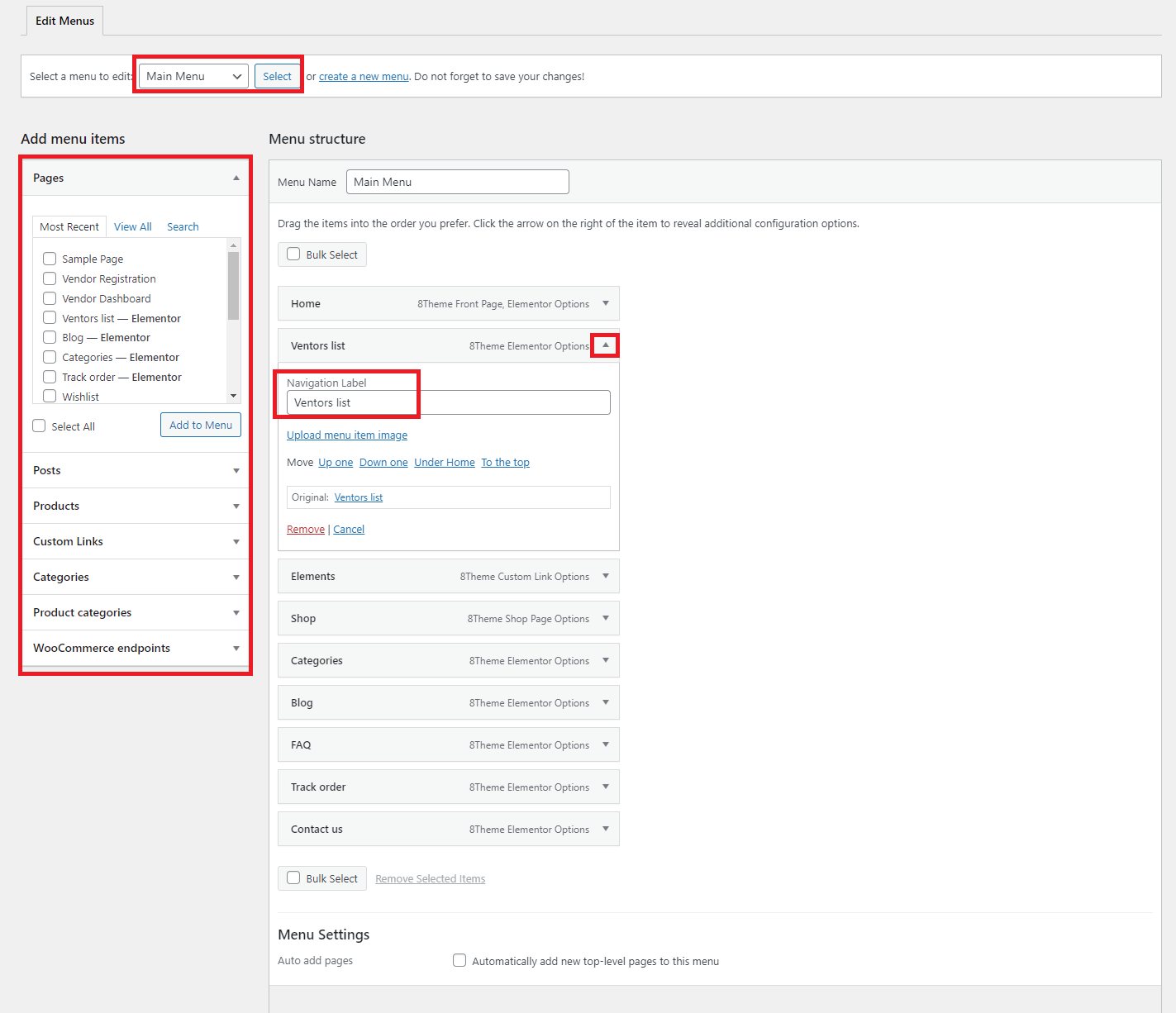Select the 'Blog — Elementor' checkbox
Viewport: 1176px width, 1013px height.
pos(50,337)
